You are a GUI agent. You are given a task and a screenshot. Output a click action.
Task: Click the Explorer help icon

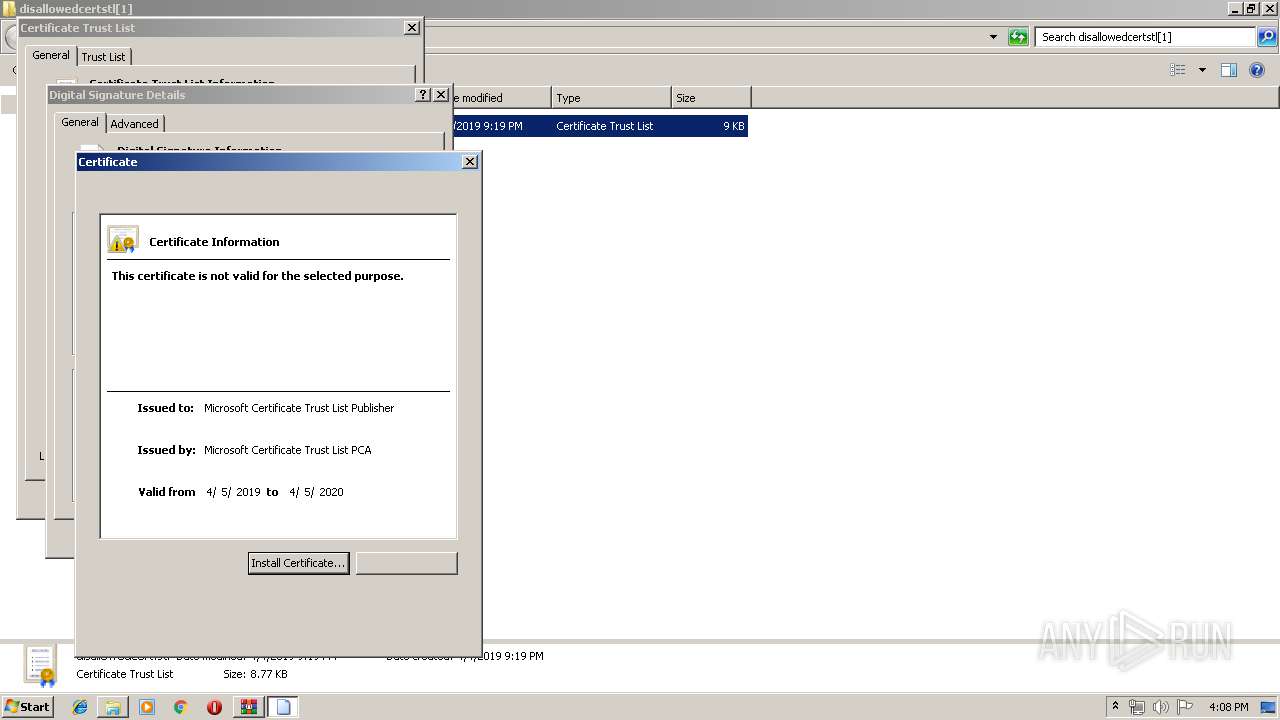click(x=1257, y=70)
